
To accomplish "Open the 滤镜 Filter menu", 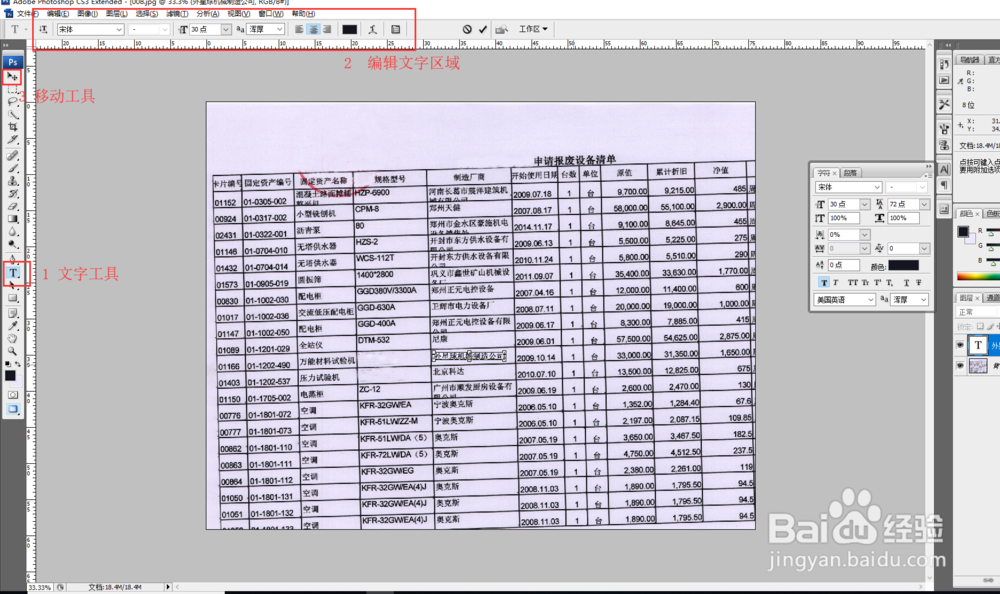I will tap(177, 13).
